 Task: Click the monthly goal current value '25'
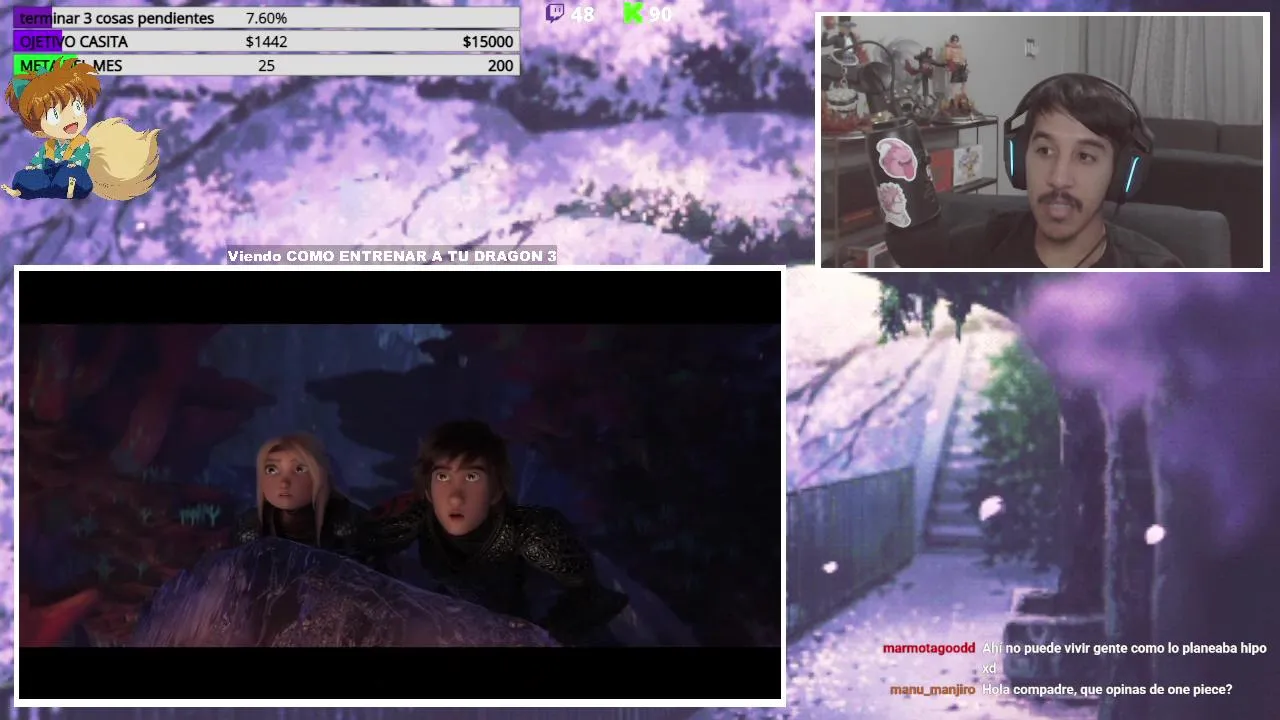266,65
